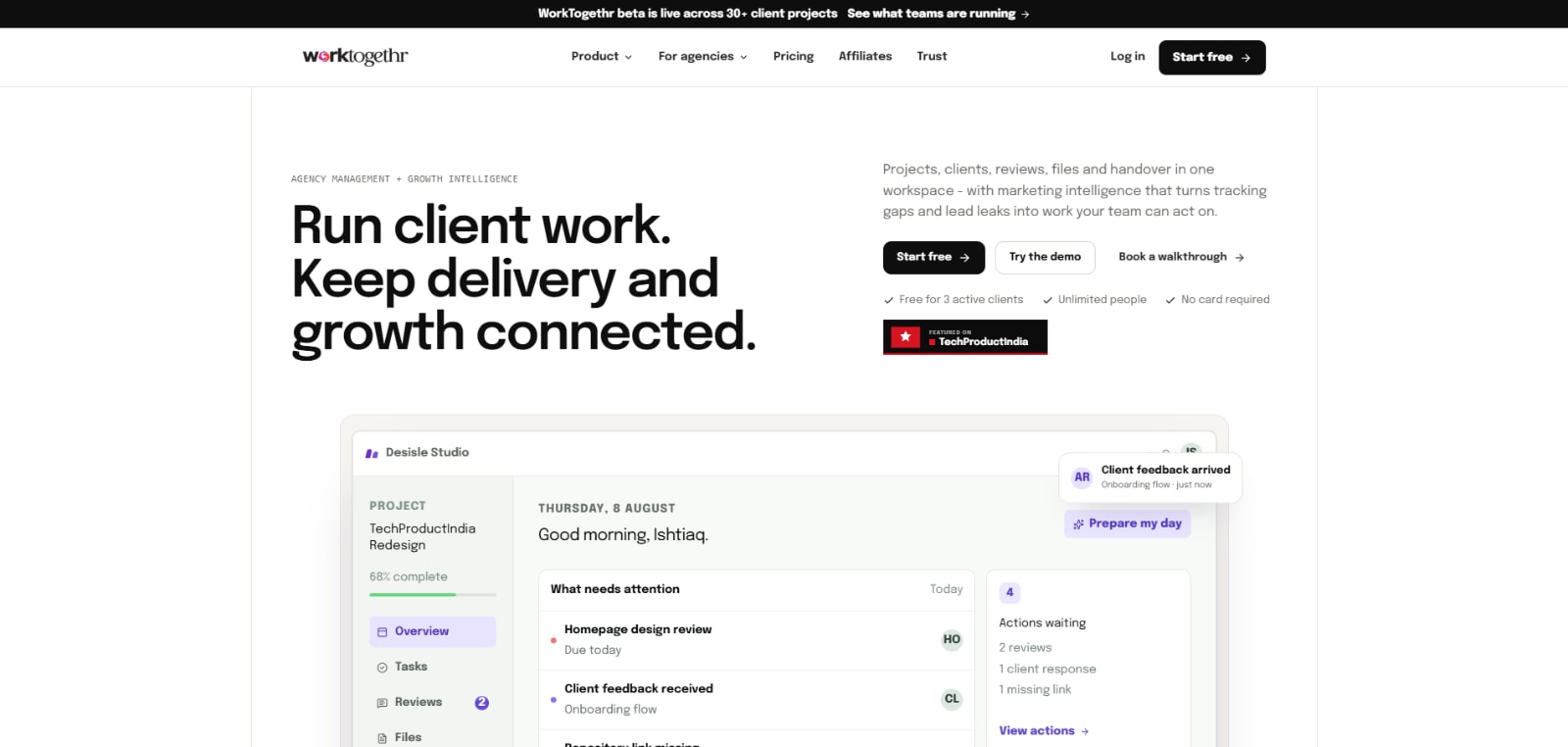Image resolution: width=1568 pixels, height=747 pixels.
Task: Open the Homepage design review item
Action: [757, 640]
